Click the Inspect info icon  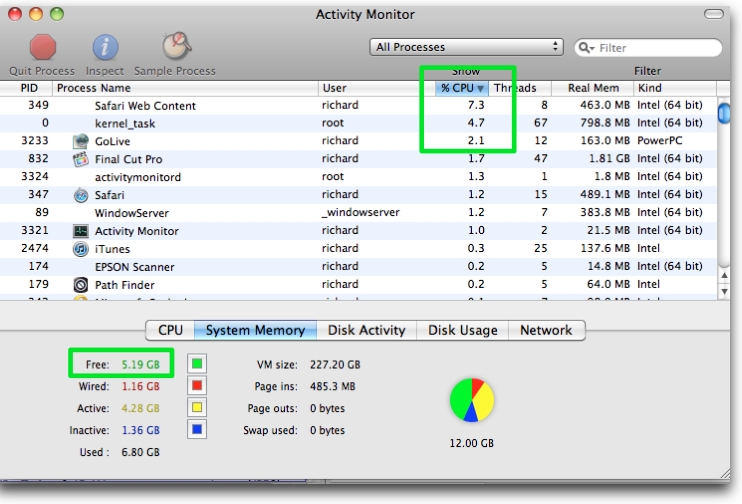coord(105,47)
